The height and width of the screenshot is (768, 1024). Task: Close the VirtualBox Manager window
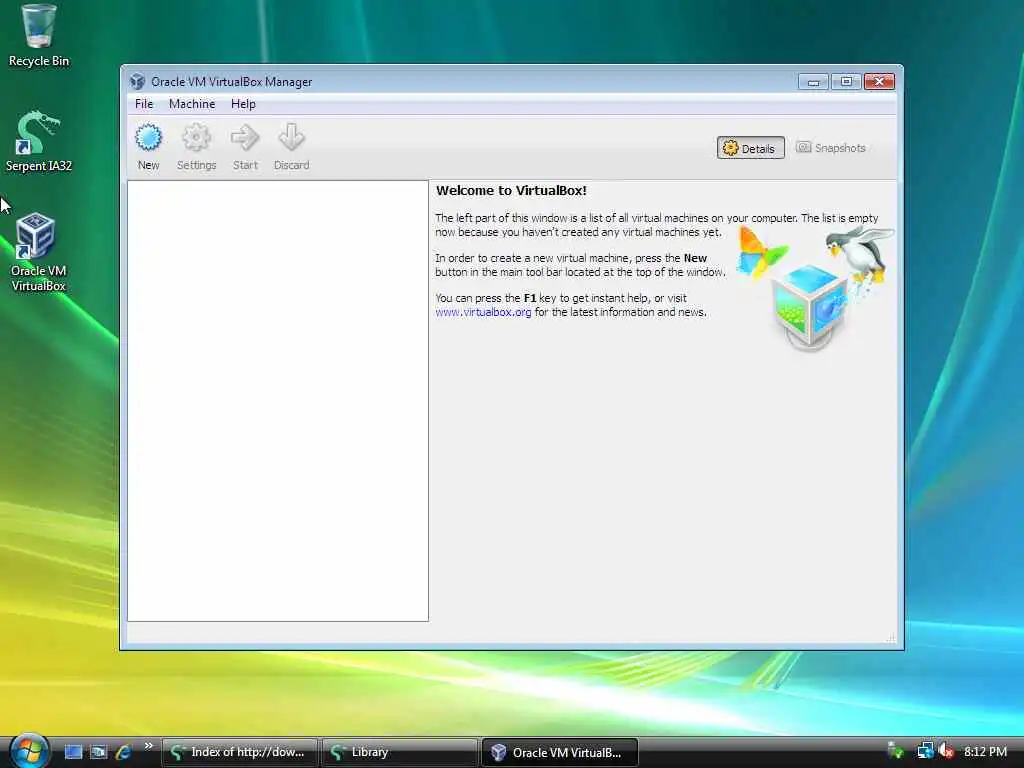pos(879,82)
